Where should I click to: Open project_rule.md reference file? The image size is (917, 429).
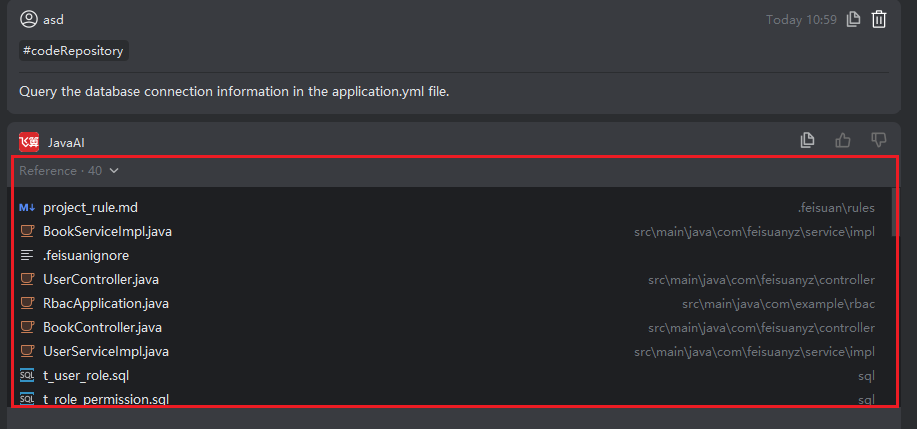[90, 208]
